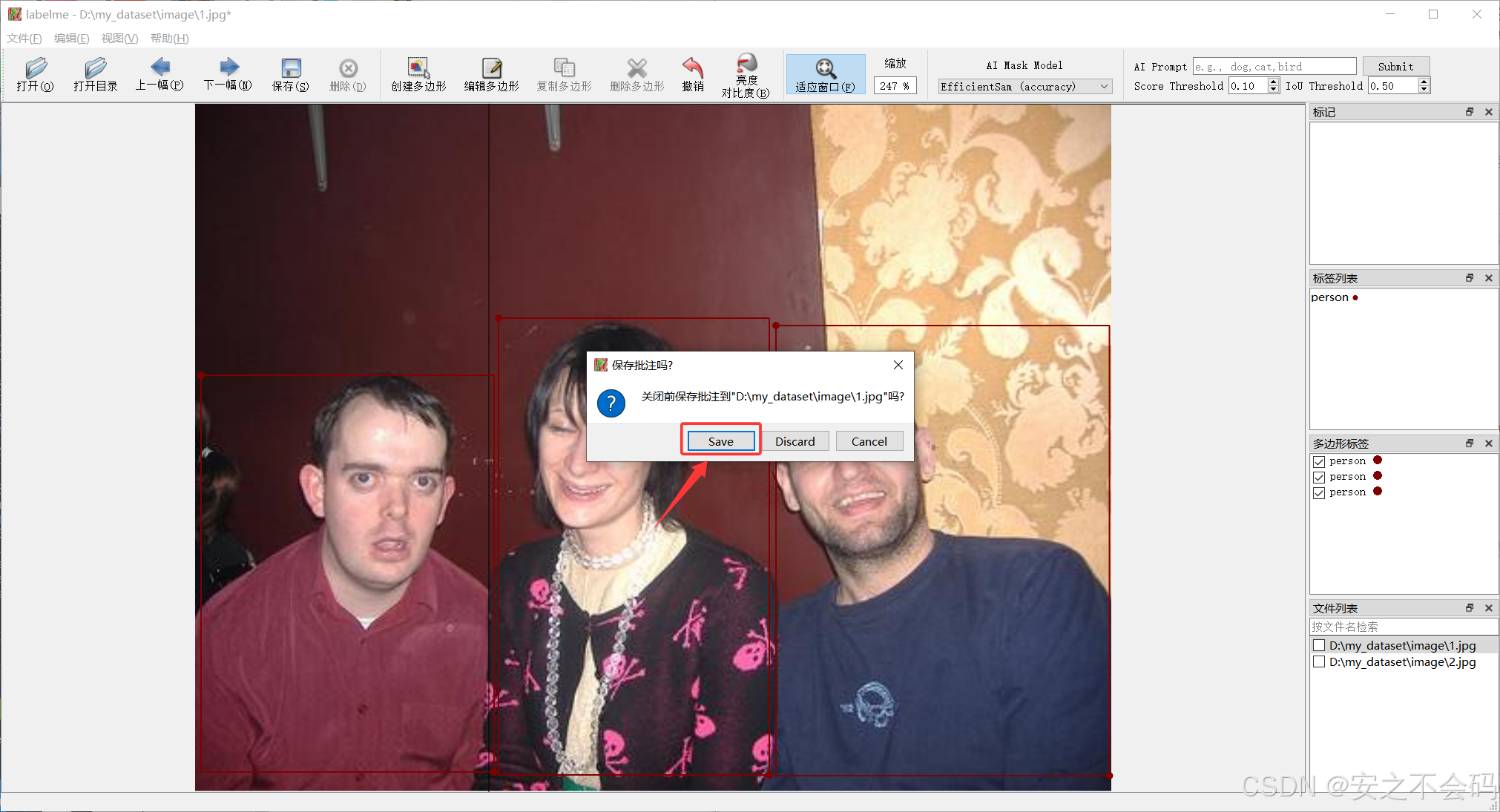1500x812 pixels.
Task: Open the 文件(F) menu
Action: click(24, 38)
